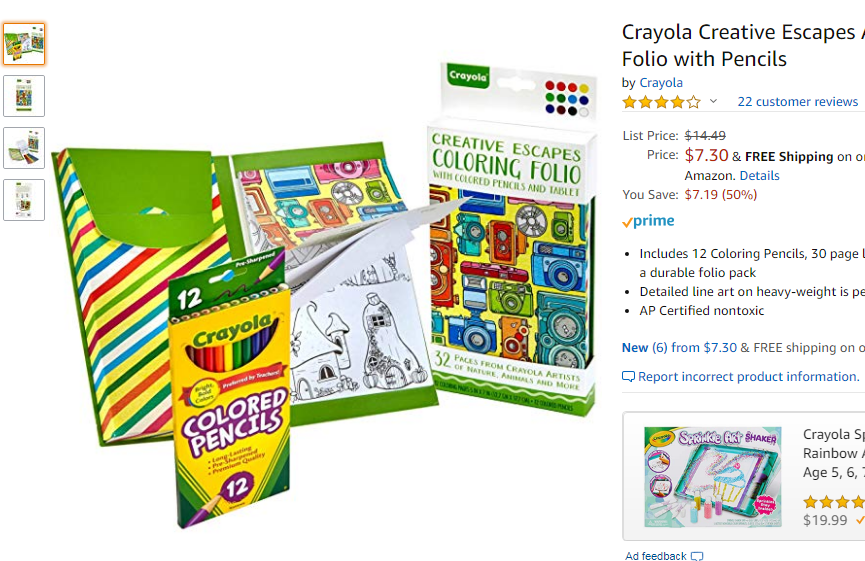Click the Ad feedback link
The width and height of the screenshot is (865, 561).
[656, 555]
